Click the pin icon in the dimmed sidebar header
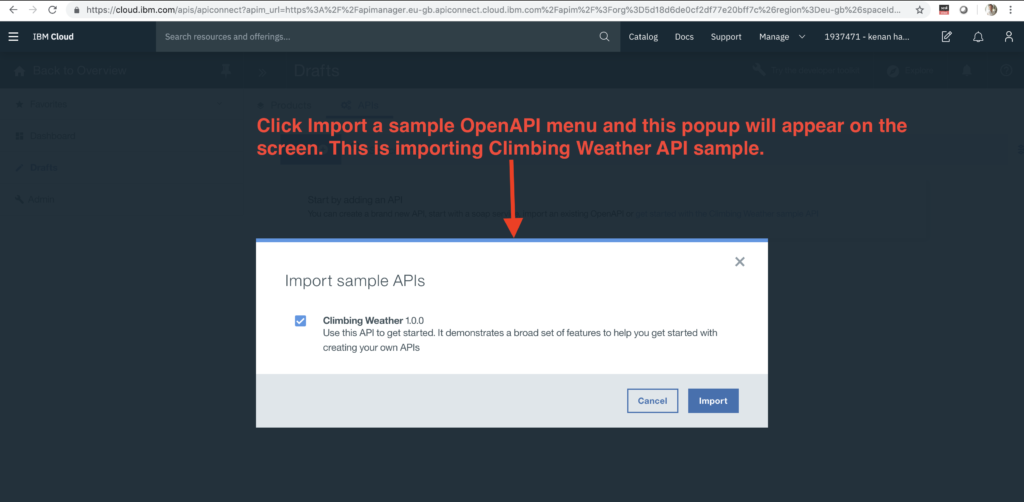Image resolution: width=1024 pixels, height=502 pixels. [226, 71]
